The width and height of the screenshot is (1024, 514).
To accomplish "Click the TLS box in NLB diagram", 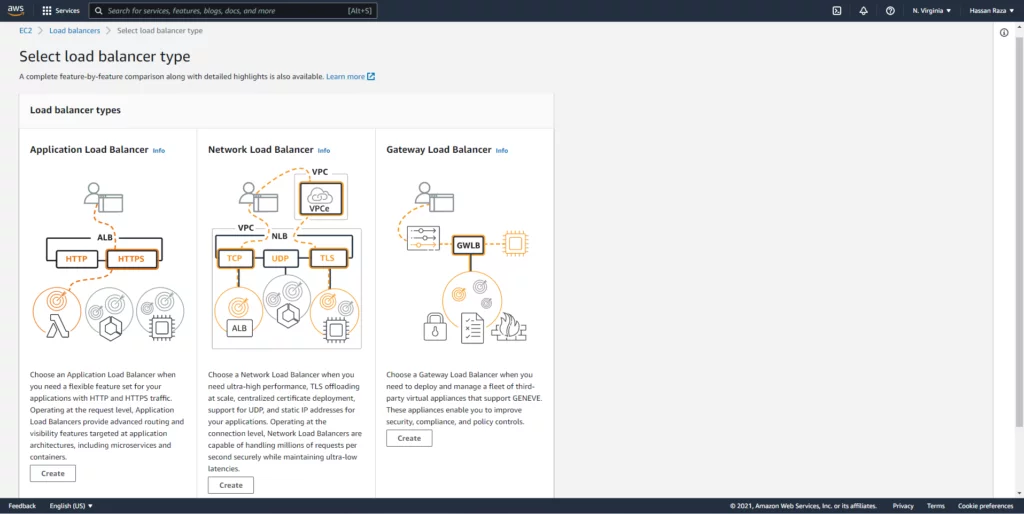I will pyautogui.click(x=327, y=259).
